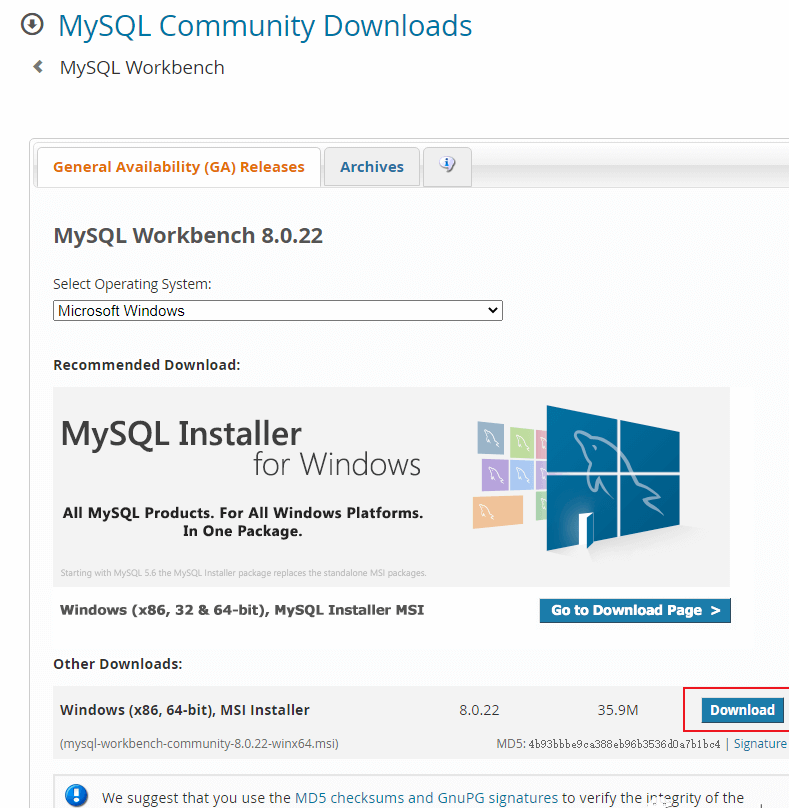Screen dimensions: 789x808
Task: Click the blue exclamation notice icon
Action: 76,795
